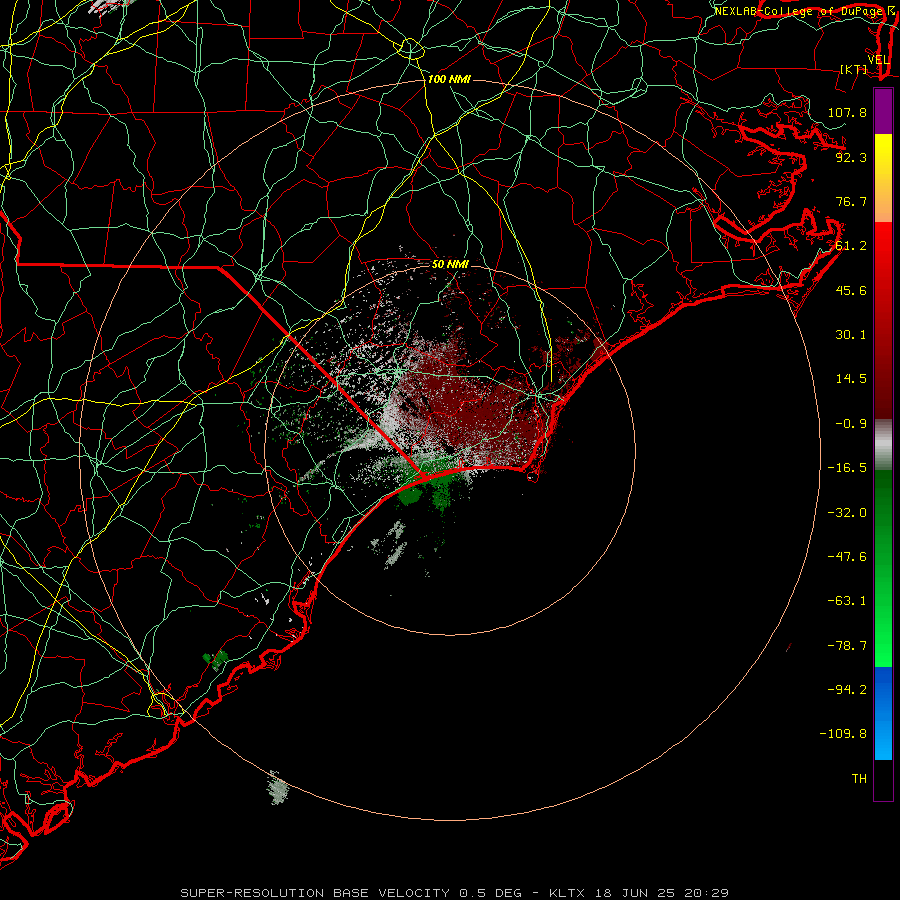
Task: Click the 61.2 velocity value
Action: coord(851,246)
